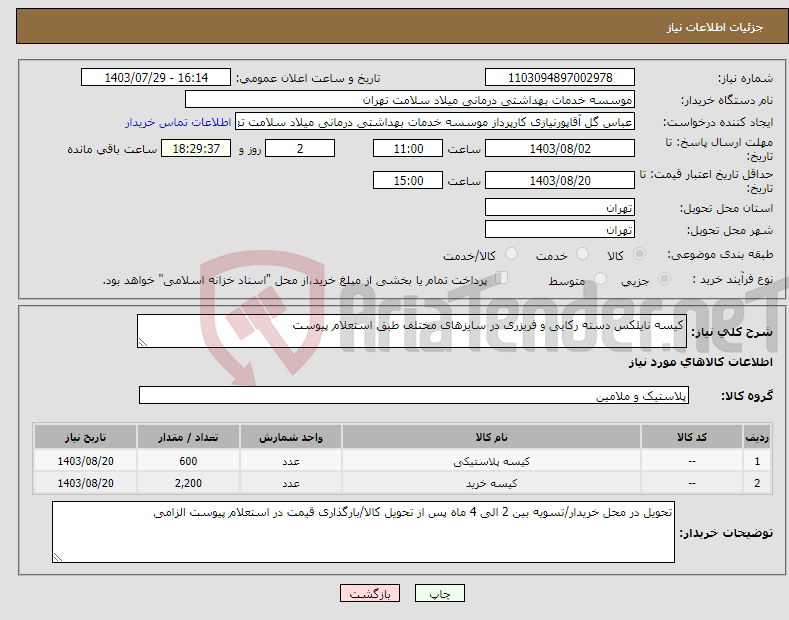Click the validity time field 15:00
The image size is (789, 620).
coord(408,180)
